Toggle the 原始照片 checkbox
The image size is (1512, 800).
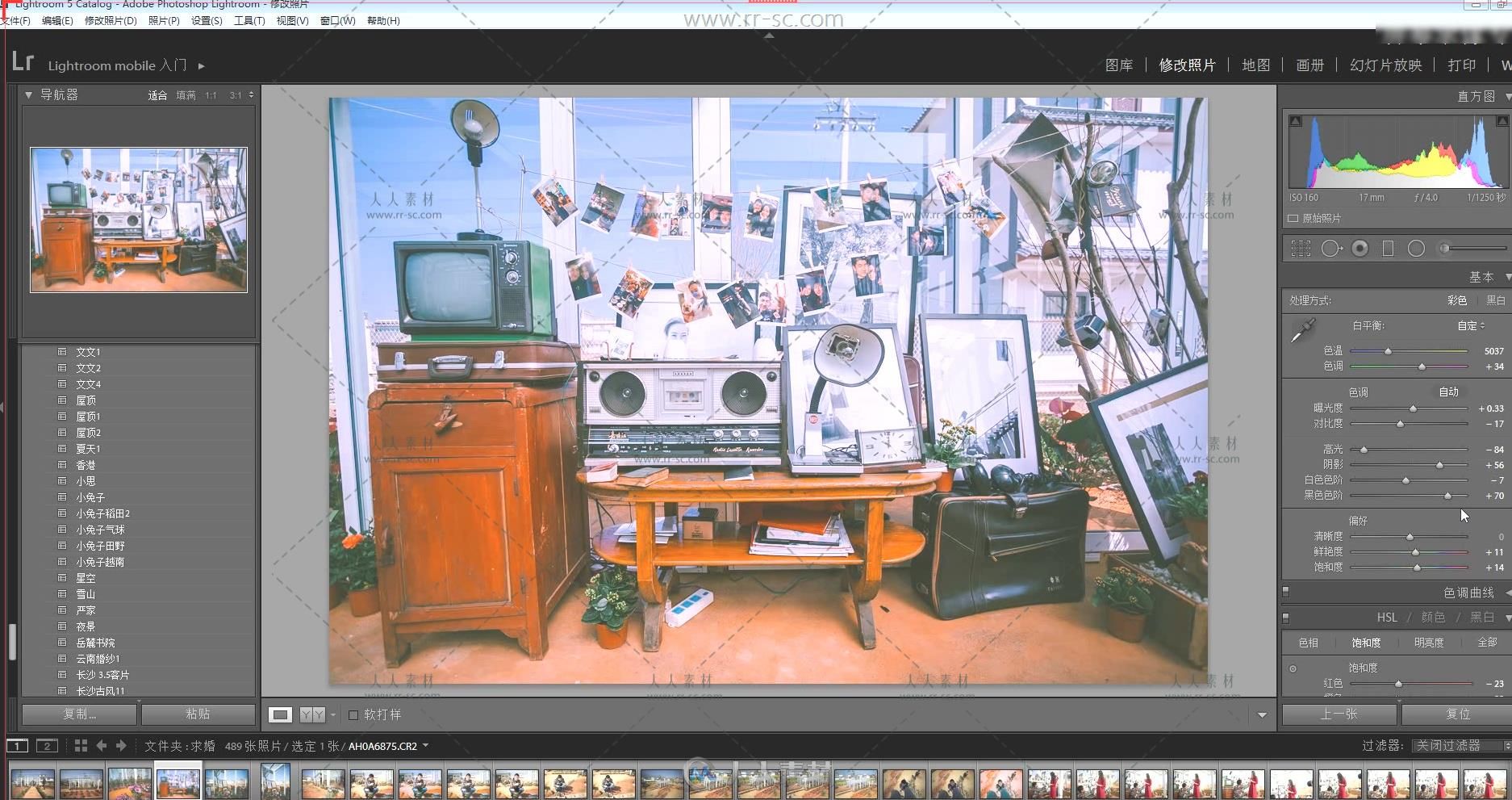pyautogui.click(x=1293, y=219)
